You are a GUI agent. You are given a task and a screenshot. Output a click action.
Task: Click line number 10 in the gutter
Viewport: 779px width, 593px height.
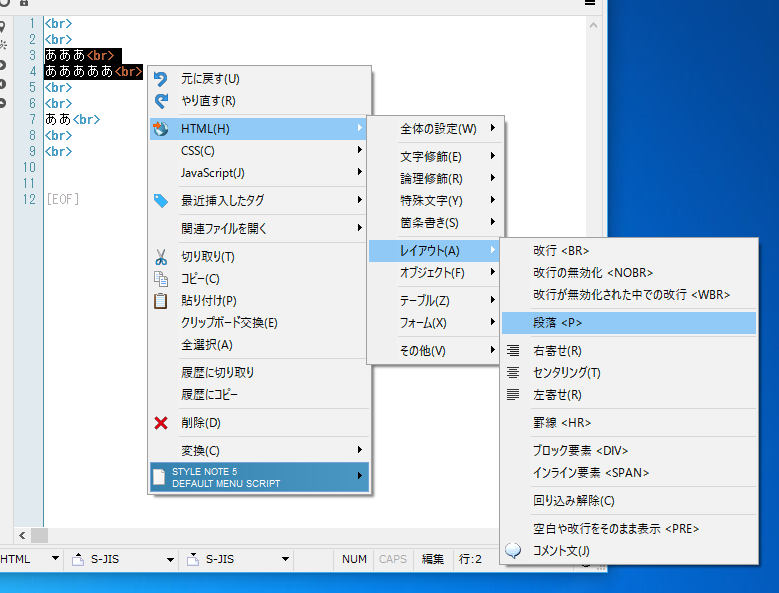(29, 167)
